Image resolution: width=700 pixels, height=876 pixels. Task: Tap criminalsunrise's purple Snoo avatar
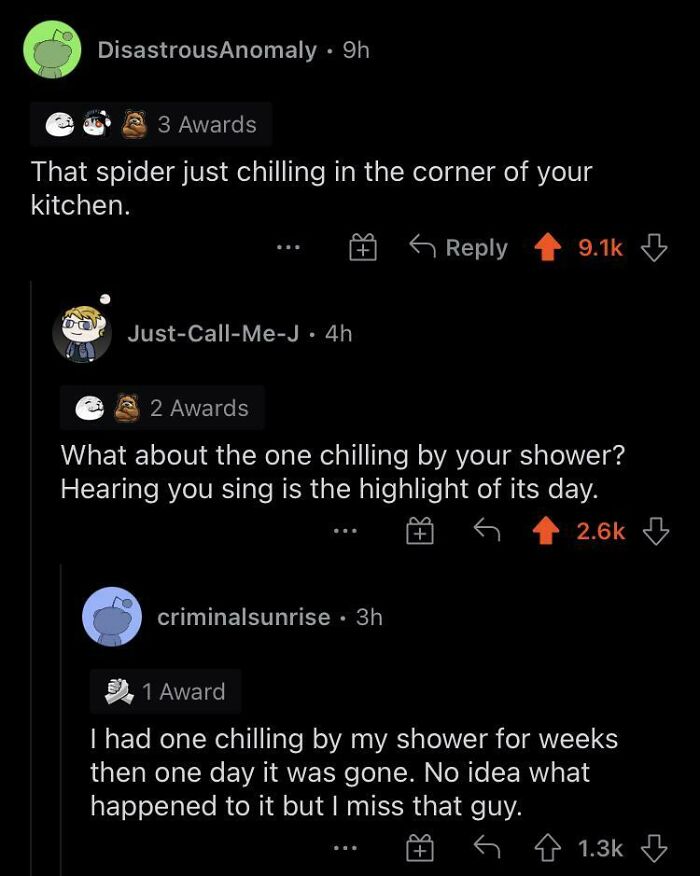(113, 616)
